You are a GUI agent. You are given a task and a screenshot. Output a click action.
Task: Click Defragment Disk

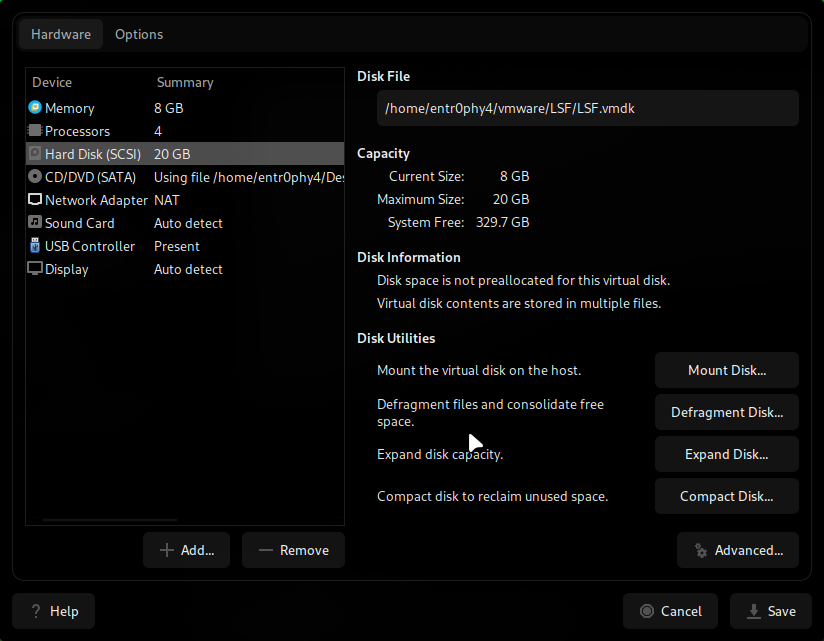(x=726, y=412)
